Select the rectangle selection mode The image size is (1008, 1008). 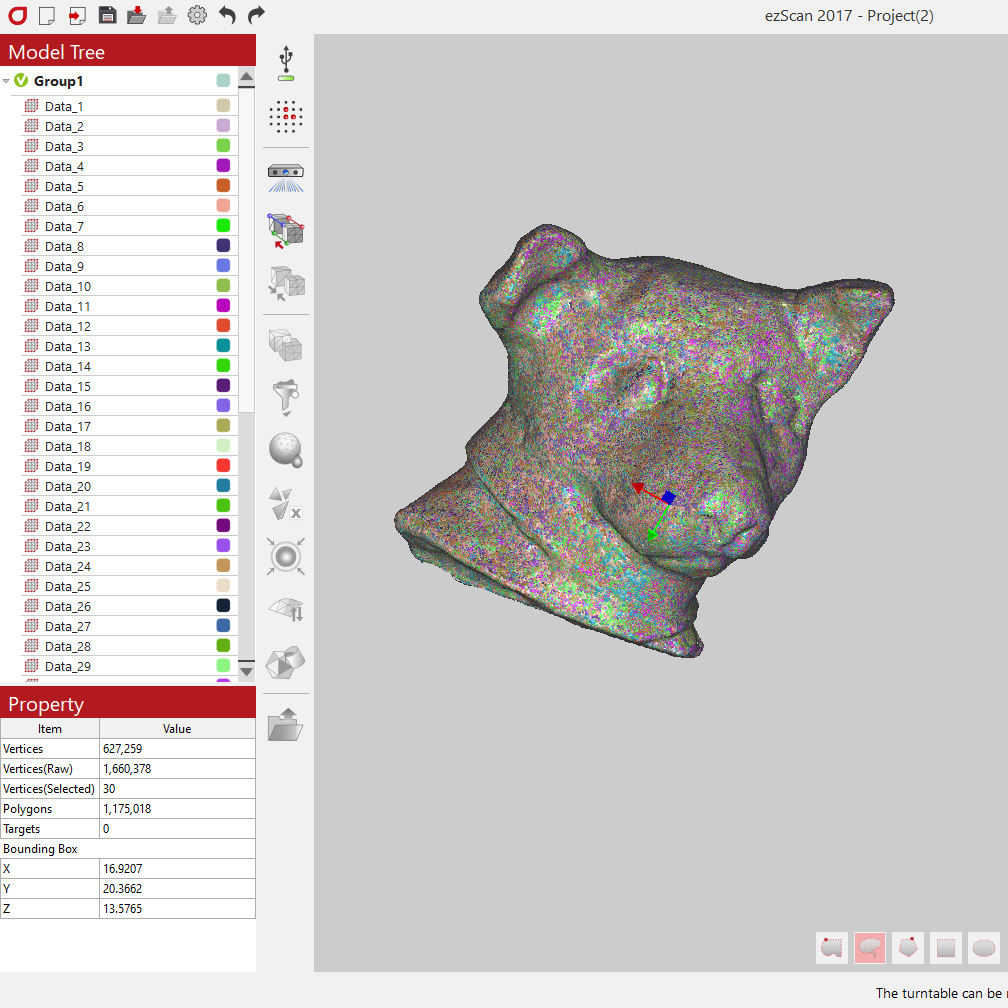coord(946,947)
